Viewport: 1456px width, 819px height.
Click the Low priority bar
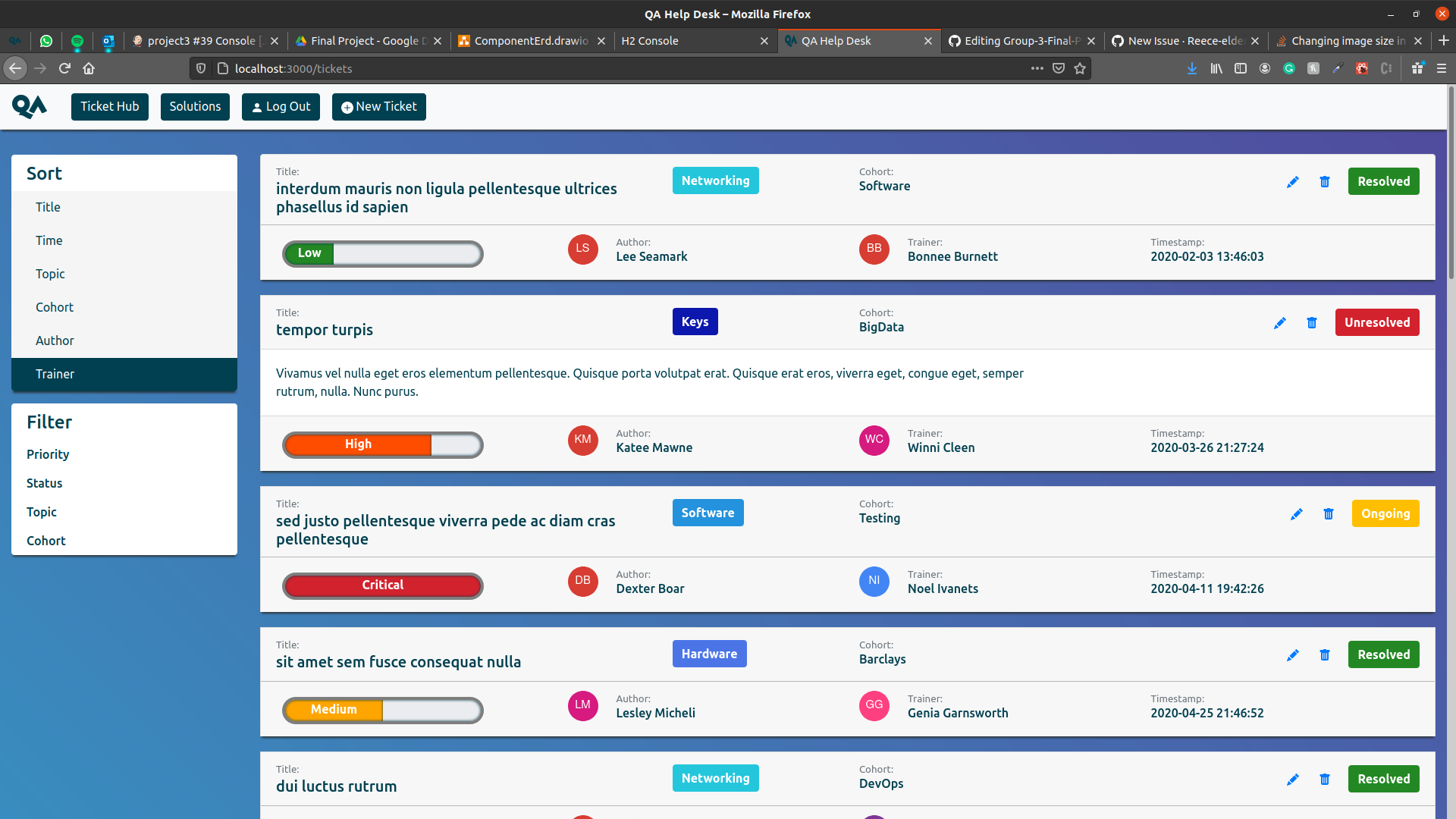pos(383,253)
